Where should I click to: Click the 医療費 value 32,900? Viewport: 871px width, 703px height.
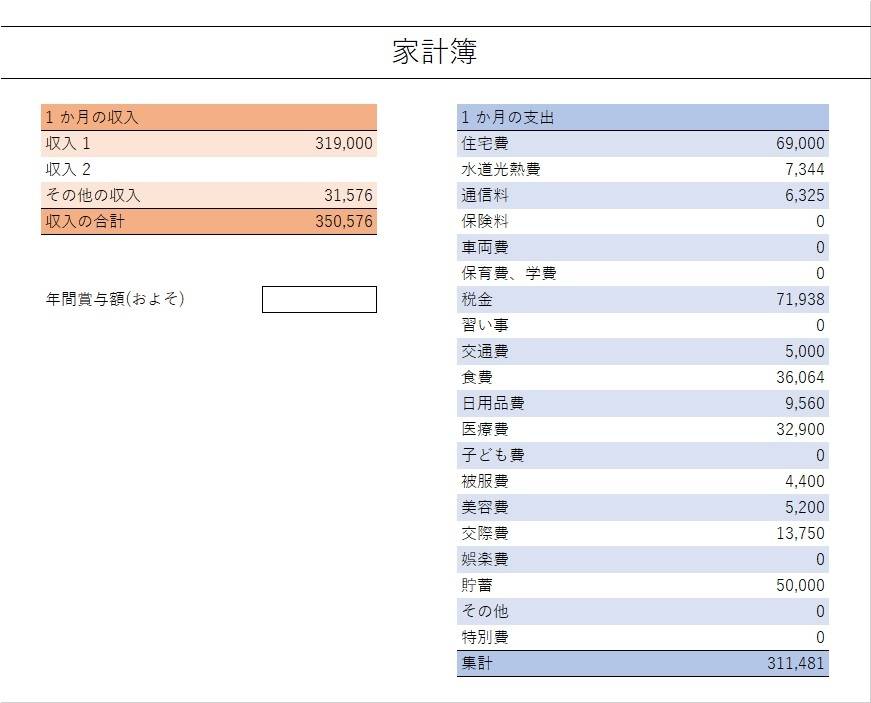click(800, 429)
